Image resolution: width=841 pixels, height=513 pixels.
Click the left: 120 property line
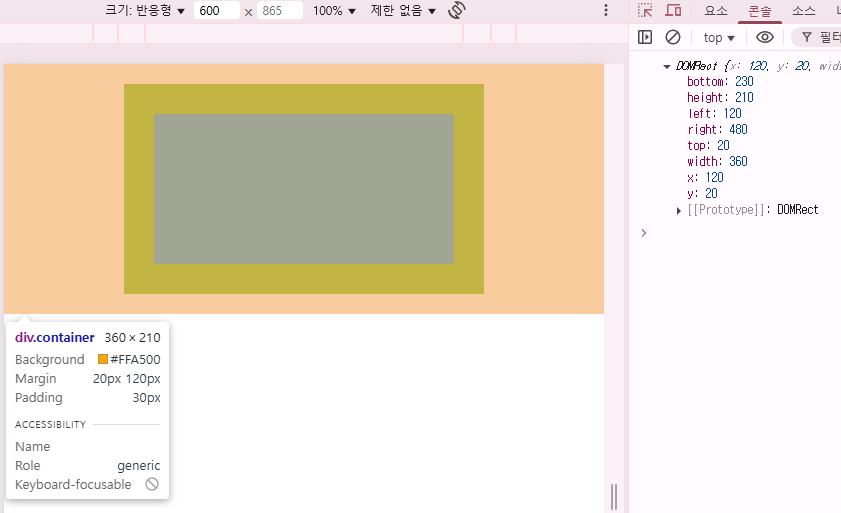(x=714, y=114)
